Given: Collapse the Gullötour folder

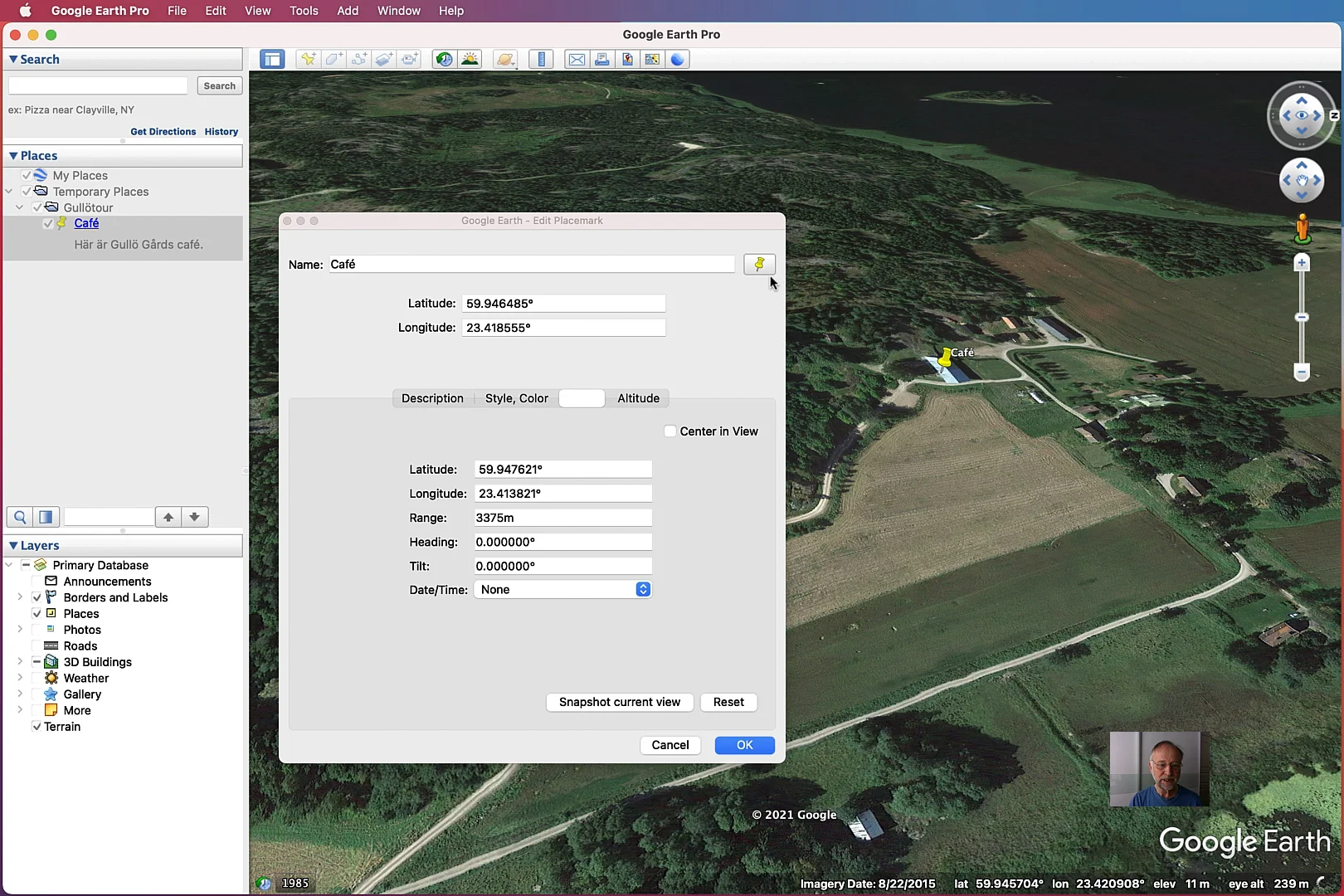Looking at the screenshot, I should [20, 207].
